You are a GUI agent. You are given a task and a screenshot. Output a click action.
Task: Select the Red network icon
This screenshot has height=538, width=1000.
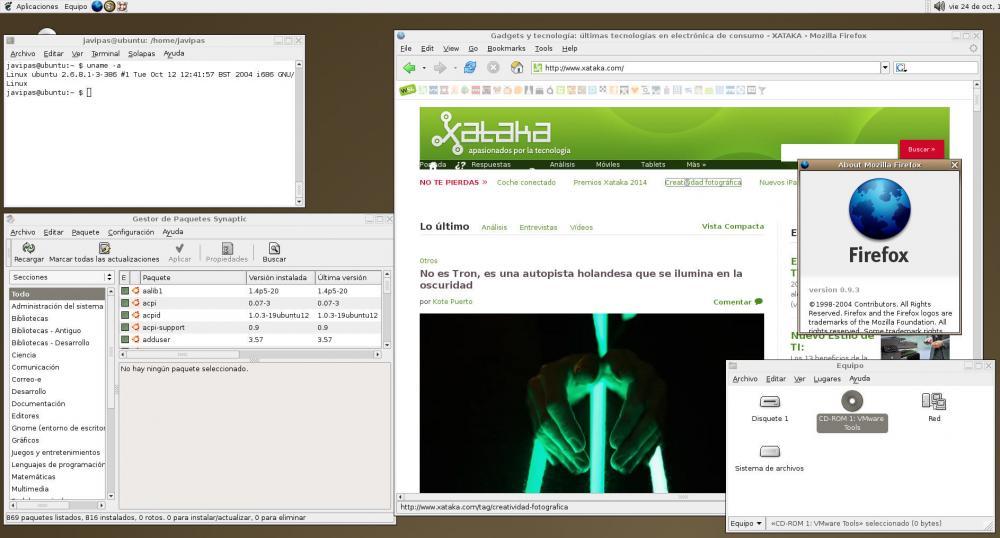coord(934,402)
